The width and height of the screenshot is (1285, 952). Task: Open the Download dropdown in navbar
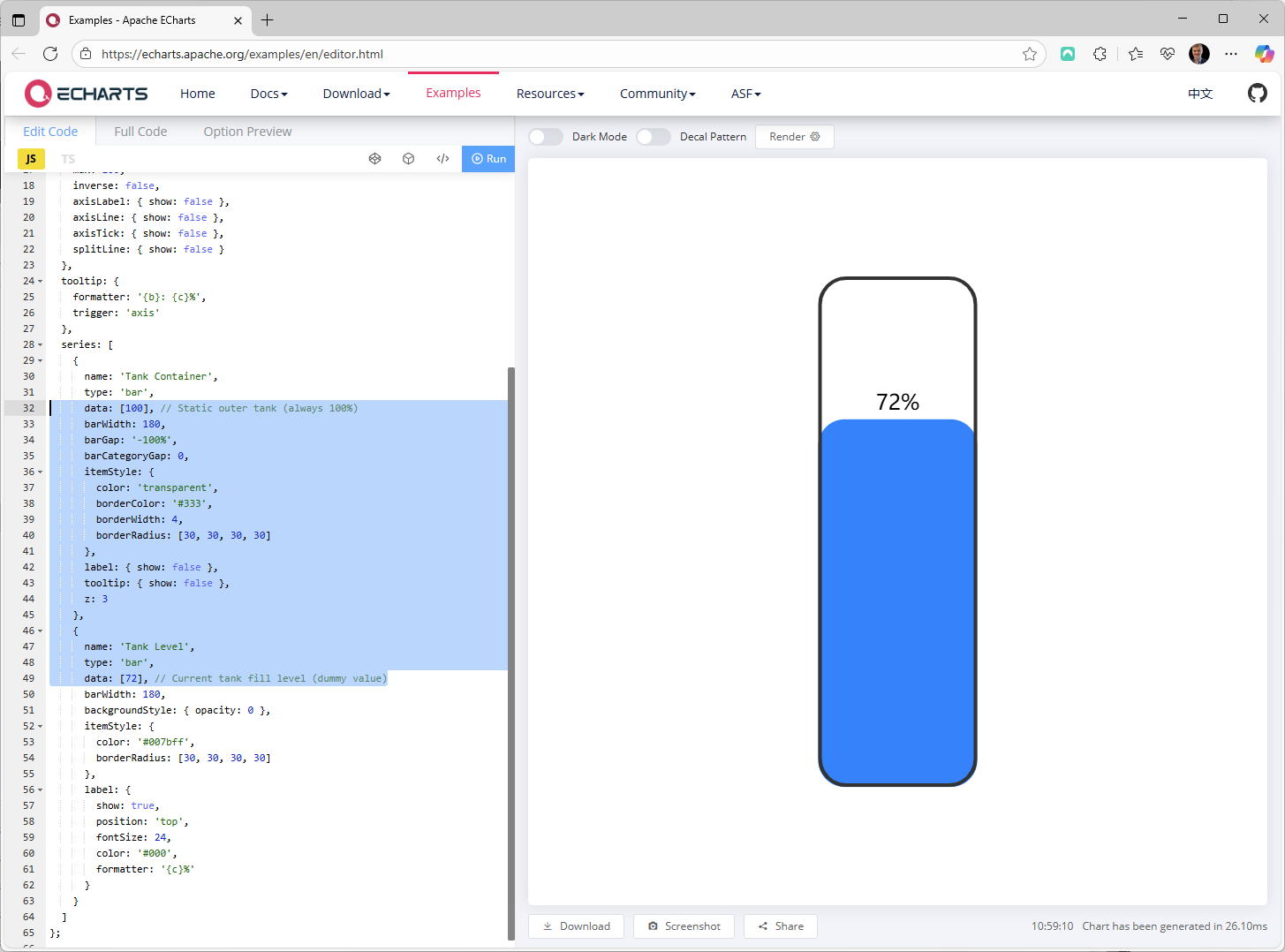356,94
